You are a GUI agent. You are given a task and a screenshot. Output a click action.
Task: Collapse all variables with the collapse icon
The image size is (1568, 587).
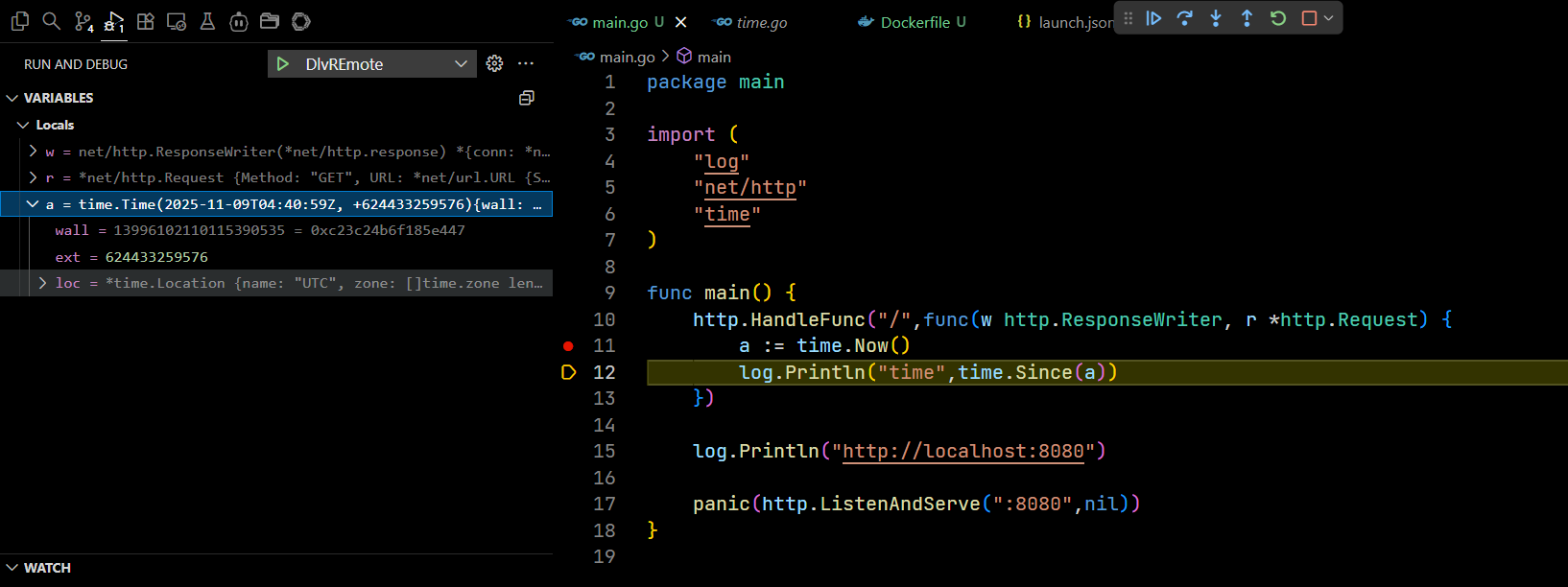pos(526,98)
